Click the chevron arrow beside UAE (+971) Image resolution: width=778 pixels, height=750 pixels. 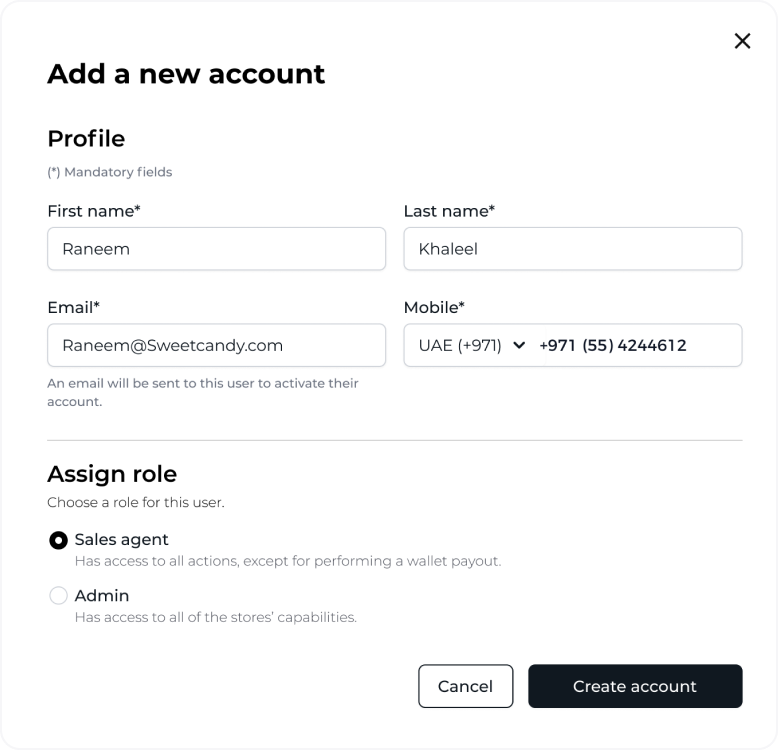click(518, 345)
